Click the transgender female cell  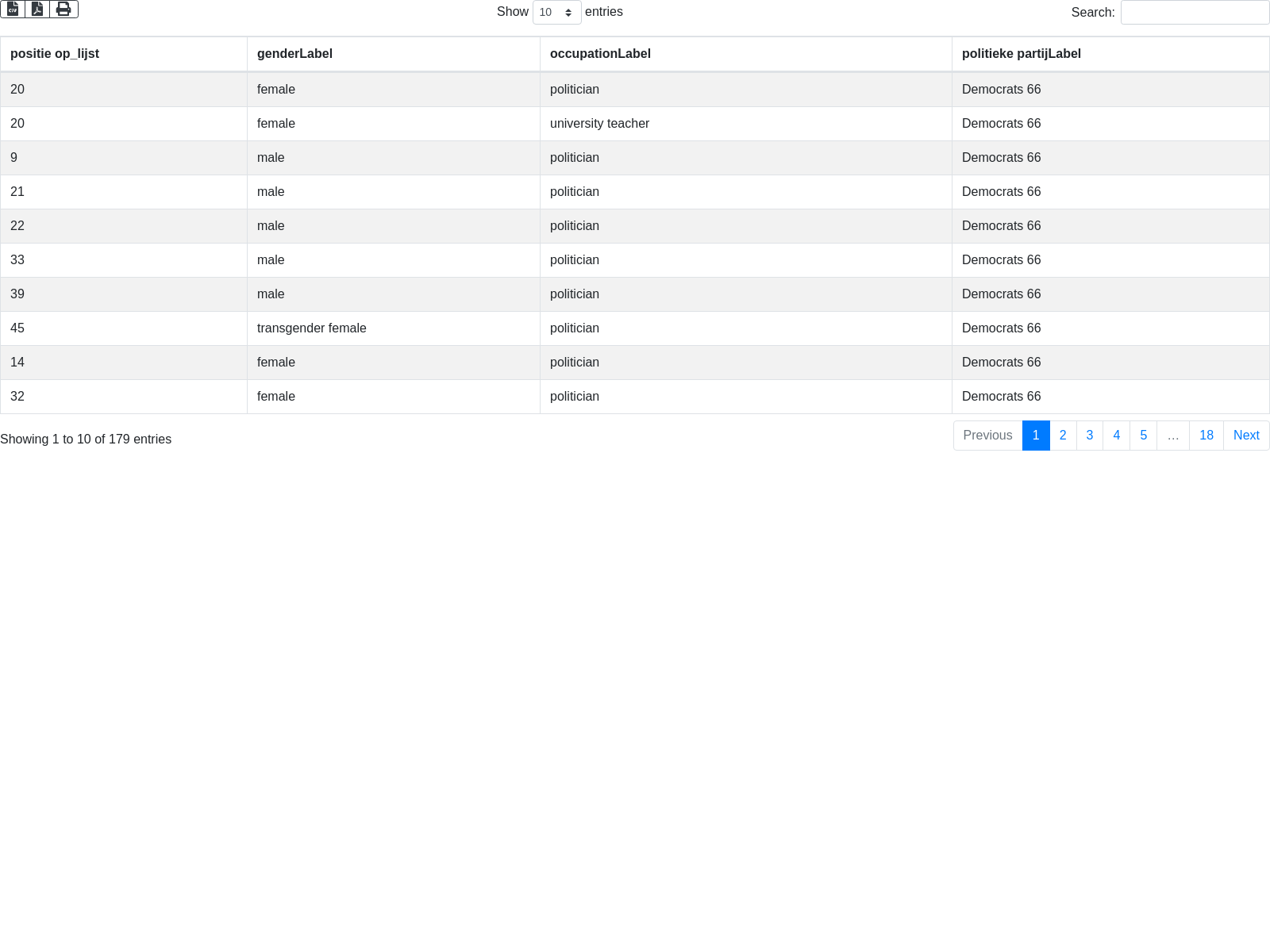(x=312, y=328)
